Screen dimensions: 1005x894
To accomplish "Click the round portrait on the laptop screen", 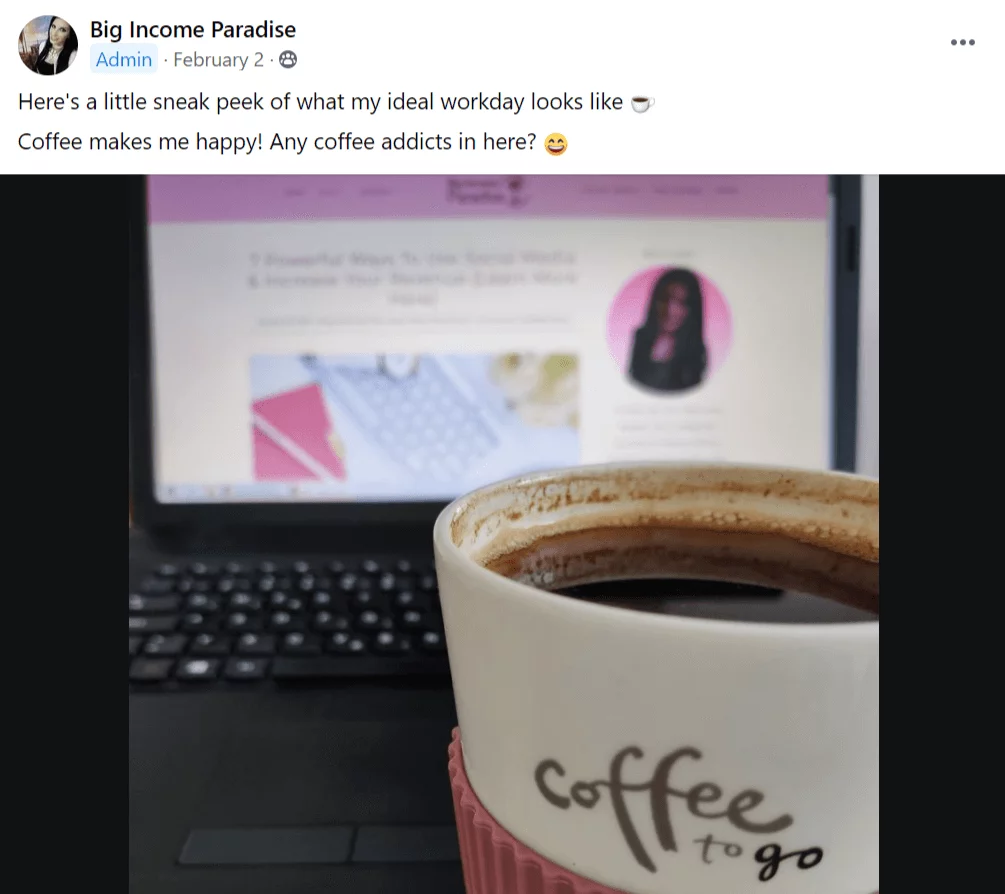I will [x=669, y=328].
